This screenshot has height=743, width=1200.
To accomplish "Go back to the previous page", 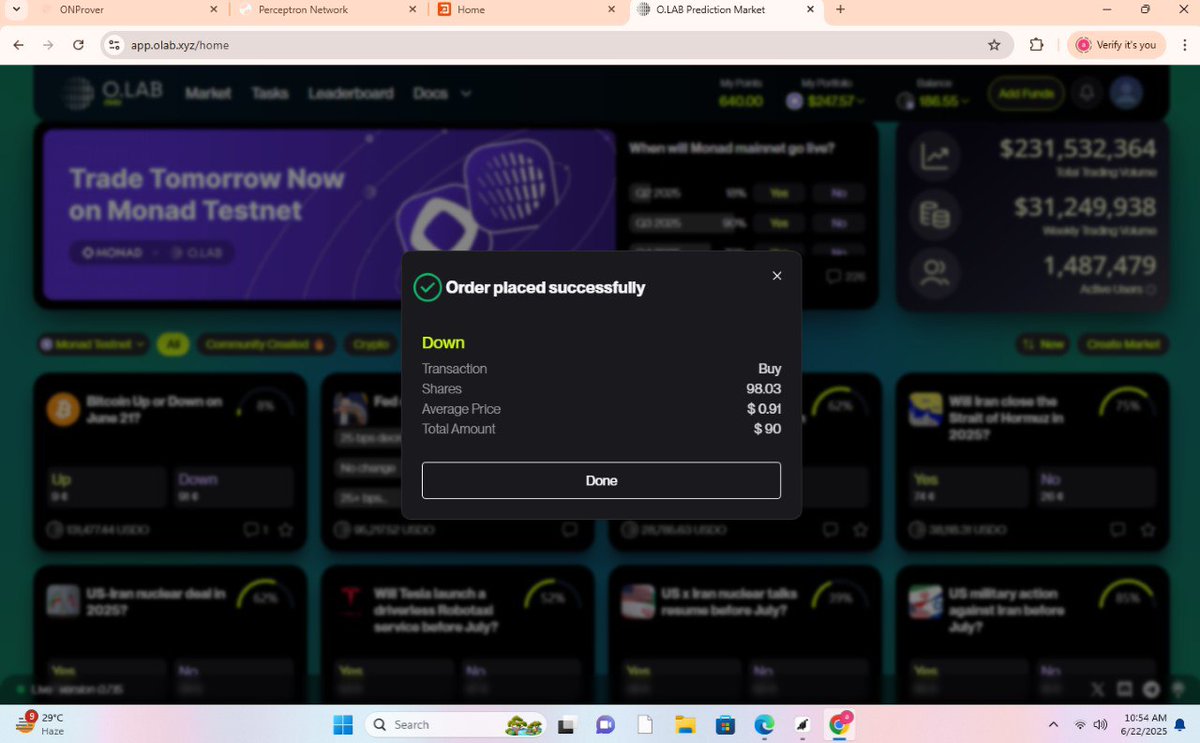I will click(19, 45).
